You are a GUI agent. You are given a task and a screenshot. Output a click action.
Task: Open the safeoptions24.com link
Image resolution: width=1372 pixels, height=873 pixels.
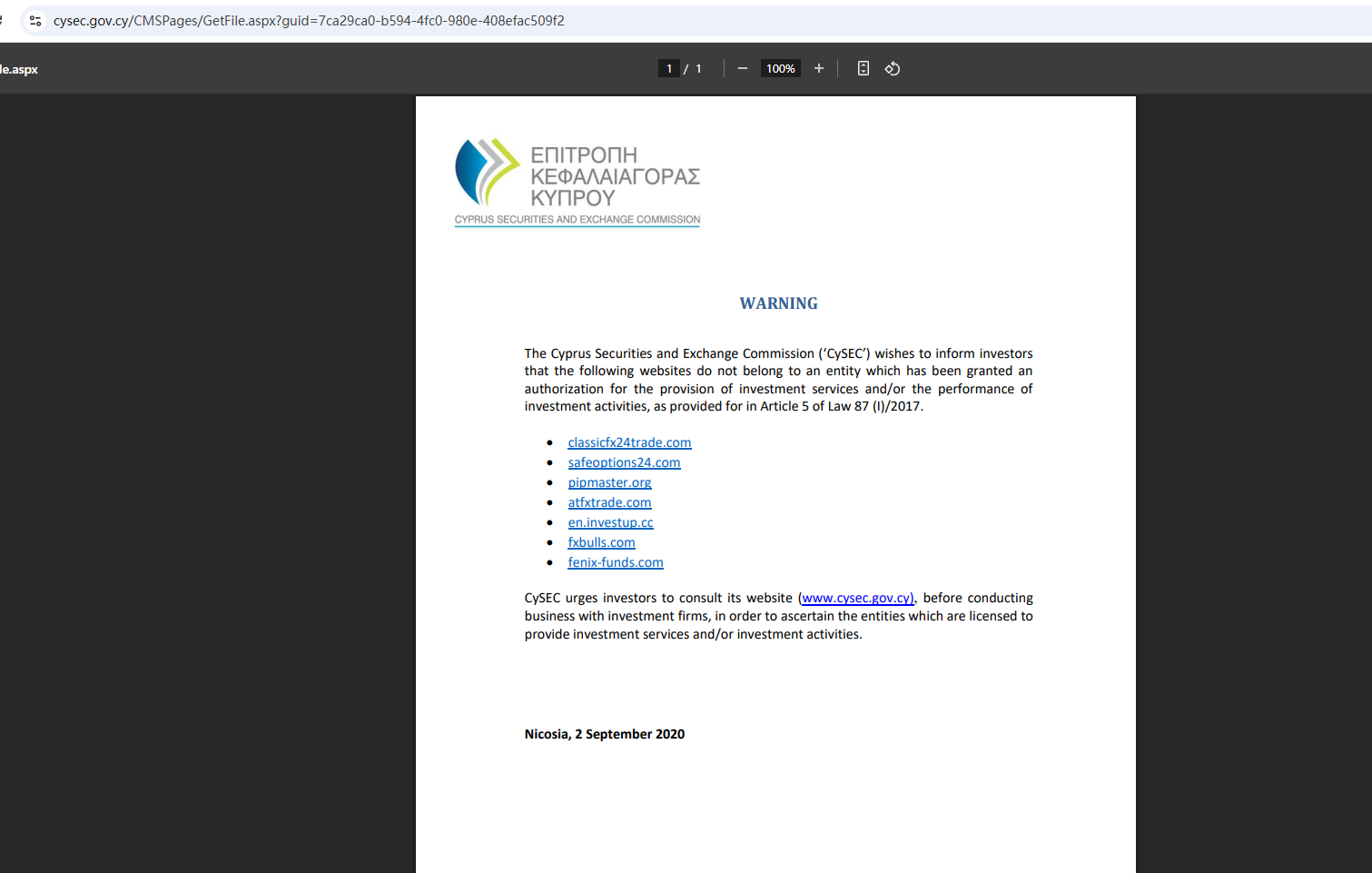624,462
